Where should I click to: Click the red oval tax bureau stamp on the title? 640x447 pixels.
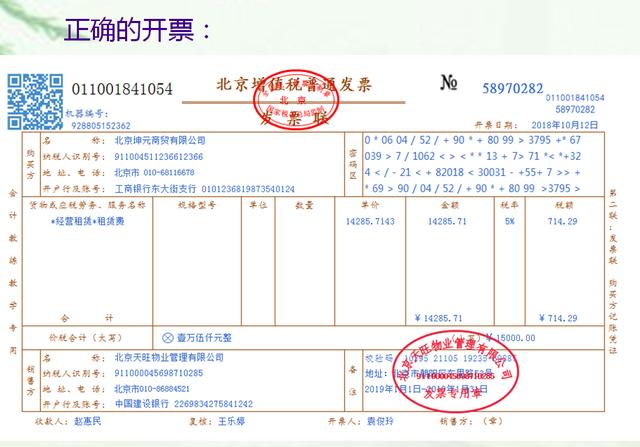[296, 100]
